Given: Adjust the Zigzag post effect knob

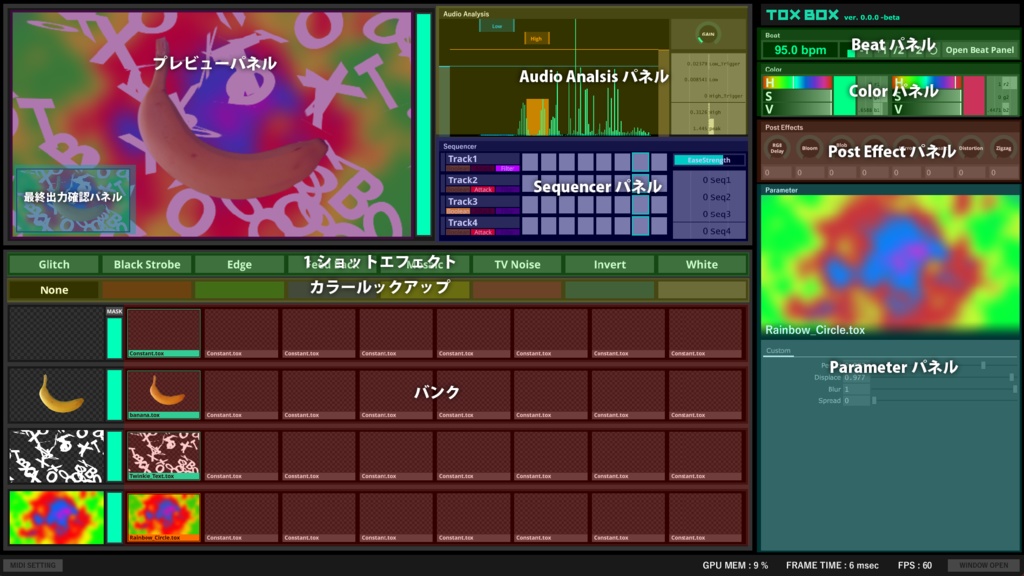Looking at the screenshot, I should pyautogui.click(x=1003, y=148).
